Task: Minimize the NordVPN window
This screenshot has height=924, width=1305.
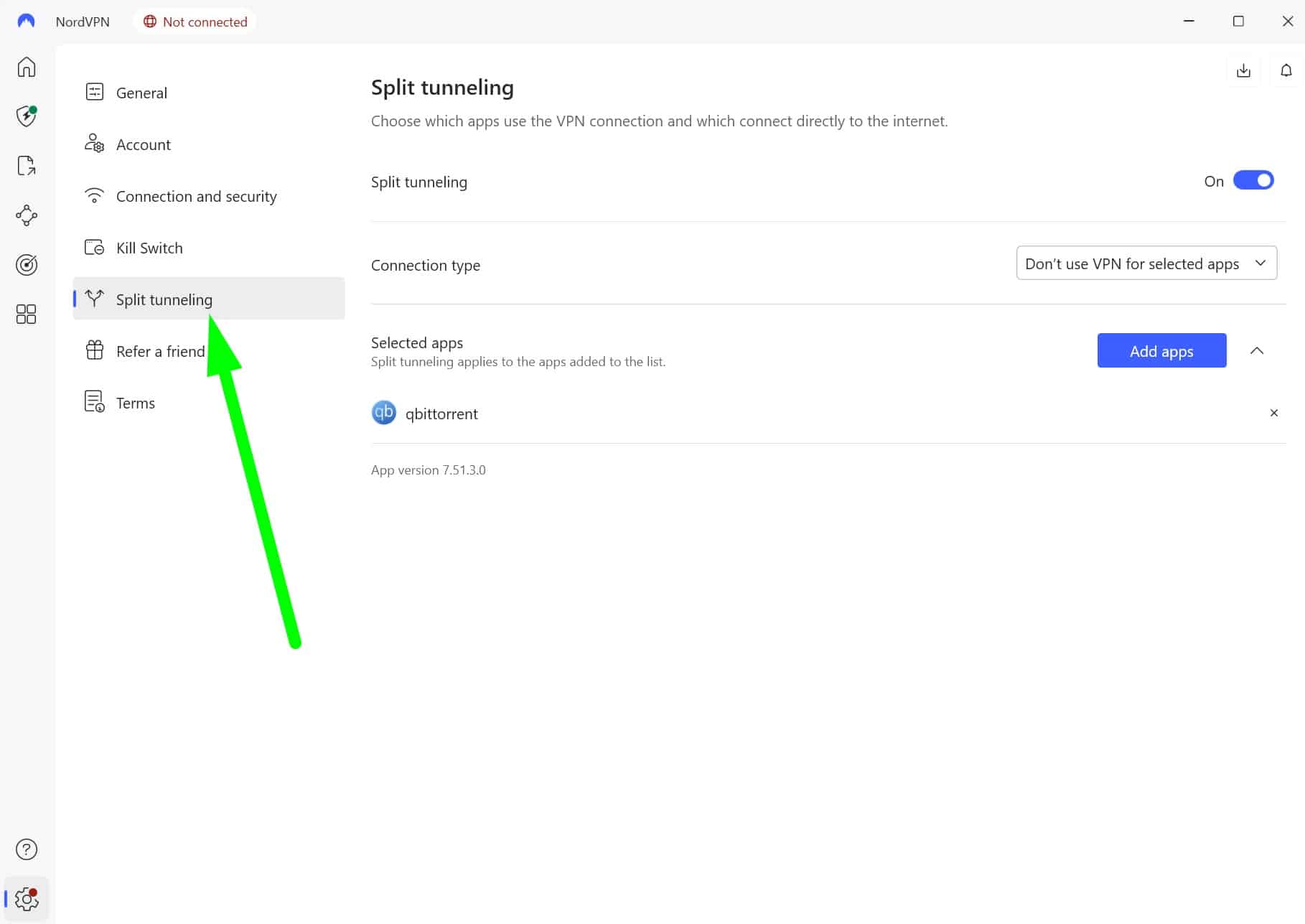Action: [x=1189, y=21]
